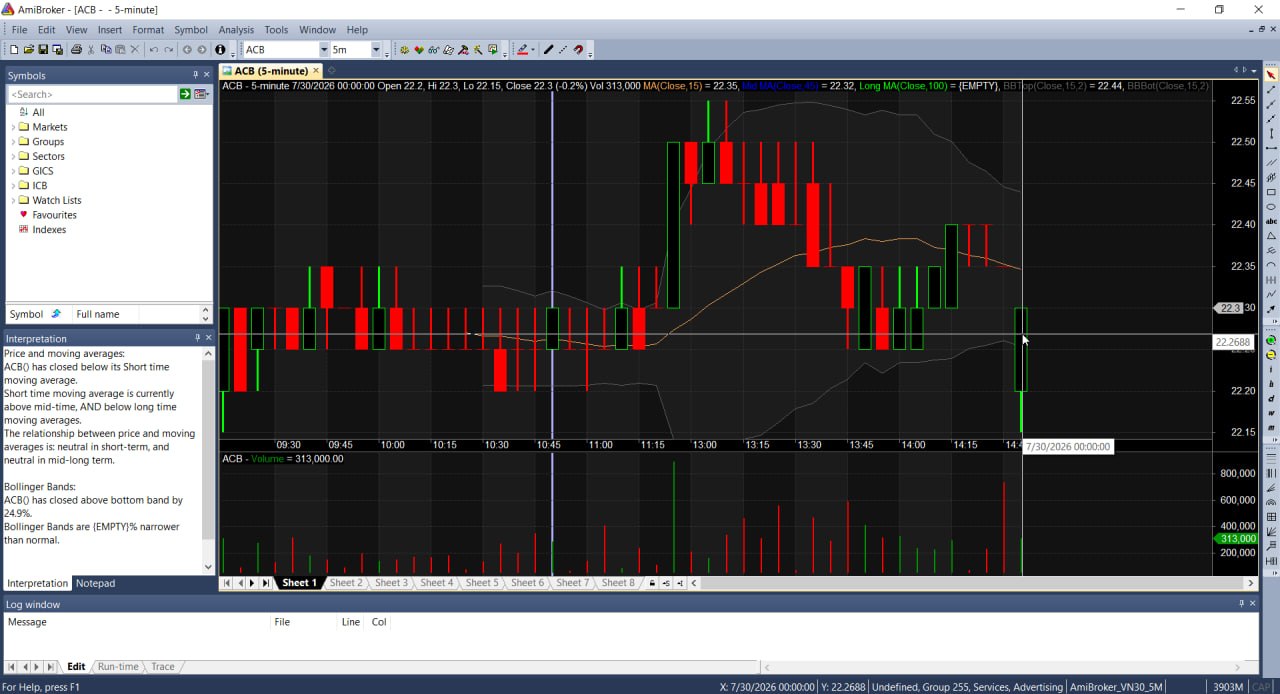Select the solid thick line style icon
This screenshot has height=694, width=1280.
pyautogui.click(x=548, y=49)
